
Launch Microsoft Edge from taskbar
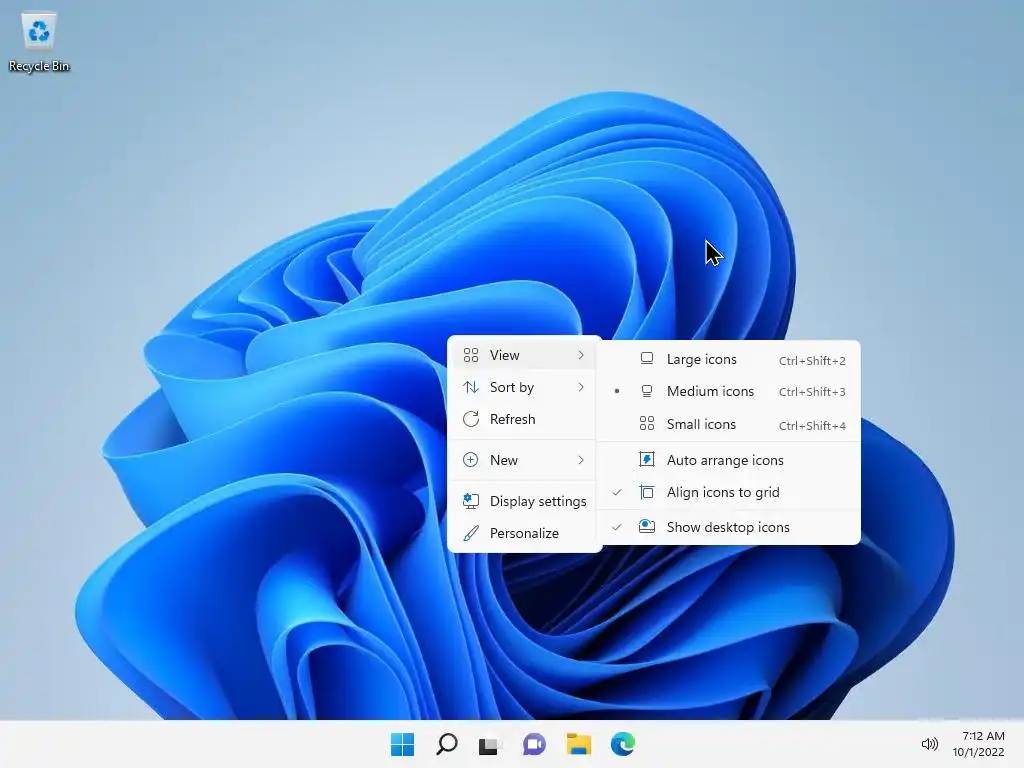coord(622,744)
